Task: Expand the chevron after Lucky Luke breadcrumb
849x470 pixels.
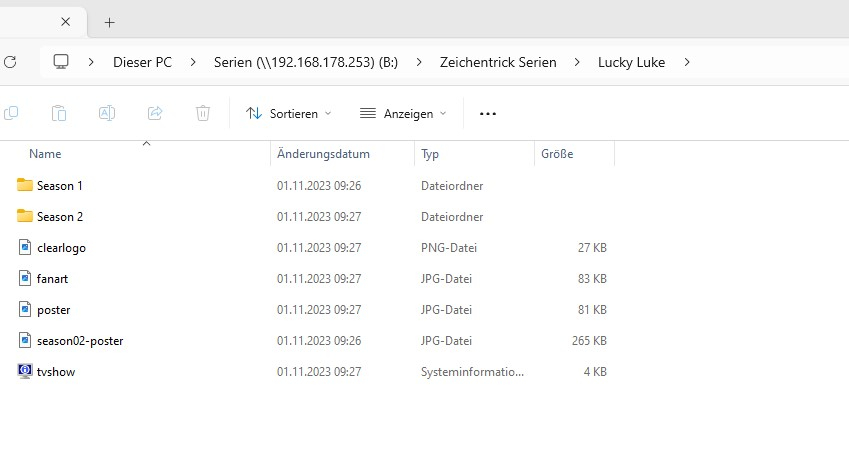Action: [x=687, y=62]
